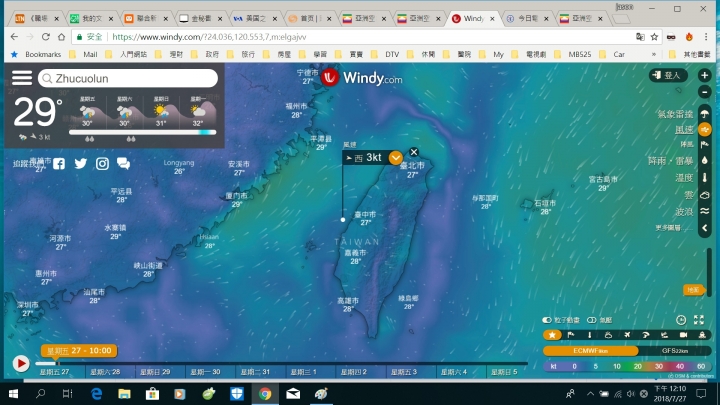Open 星期一 forecast with 32° high
Viewport: 720px width, 405px height.
[x=198, y=112]
